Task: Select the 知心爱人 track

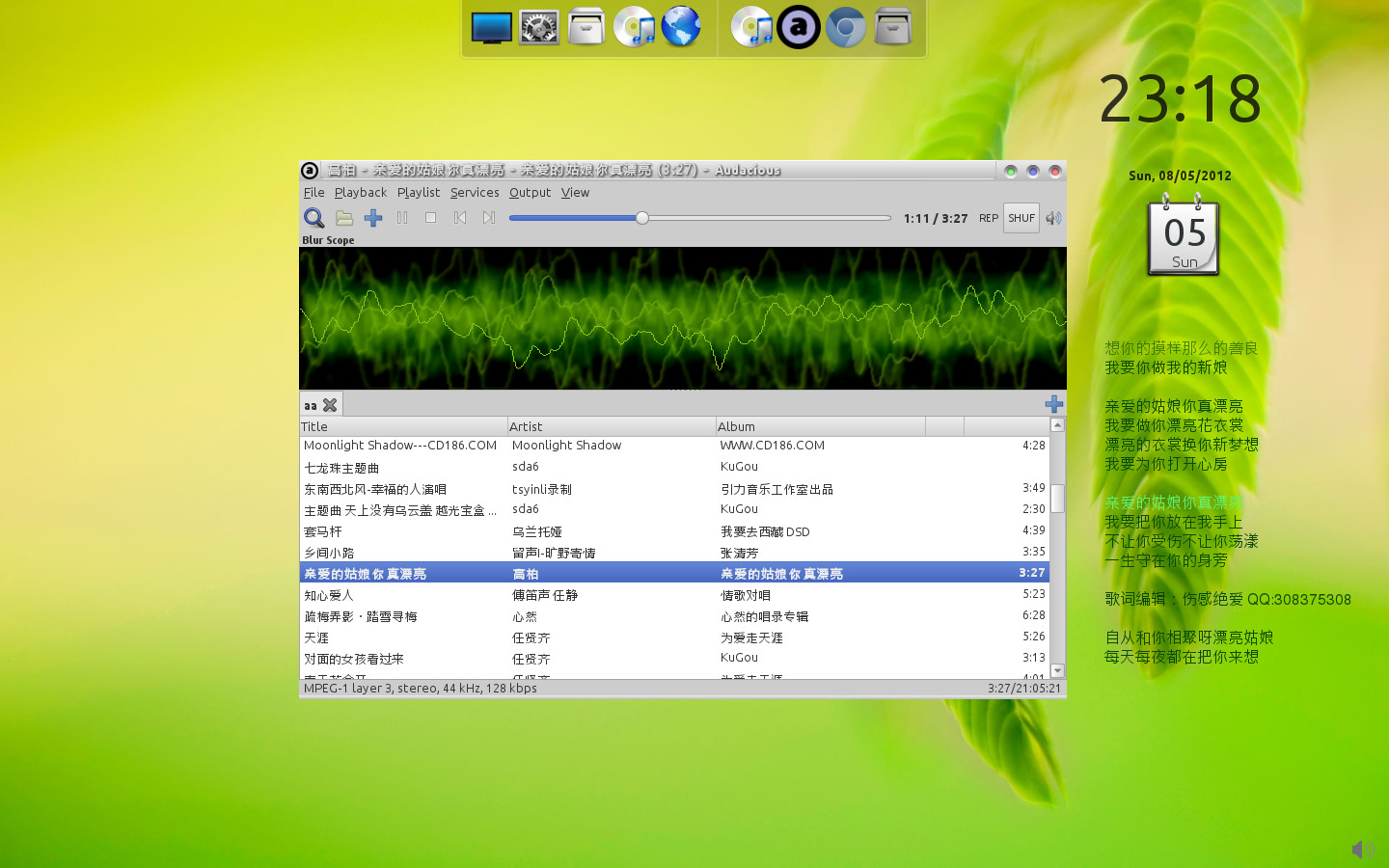Action: pyautogui.click(x=674, y=594)
